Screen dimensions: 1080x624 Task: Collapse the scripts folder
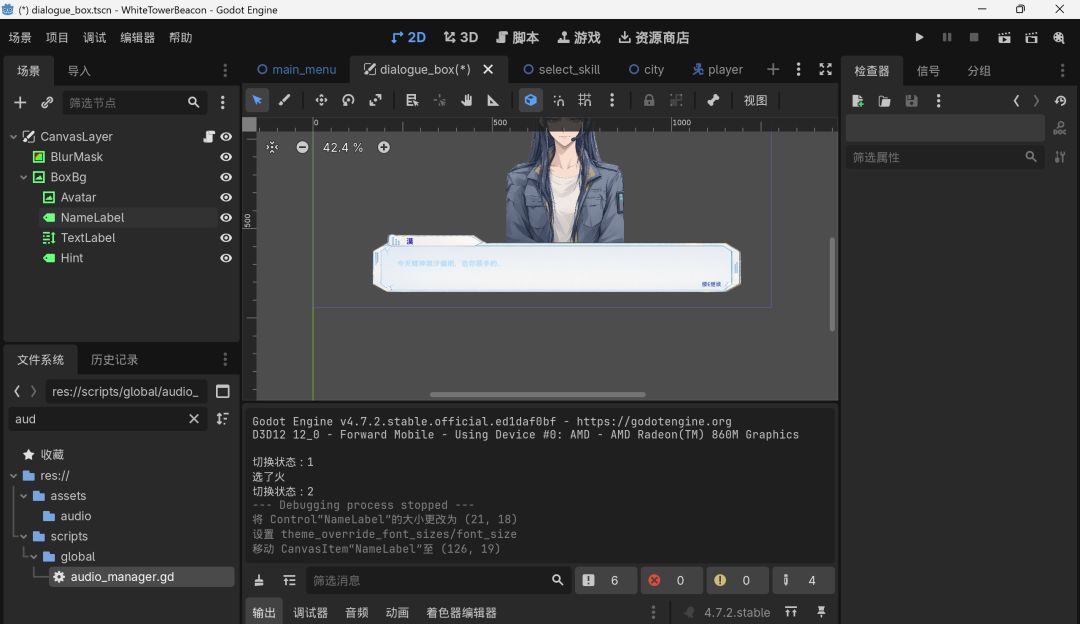(23, 537)
